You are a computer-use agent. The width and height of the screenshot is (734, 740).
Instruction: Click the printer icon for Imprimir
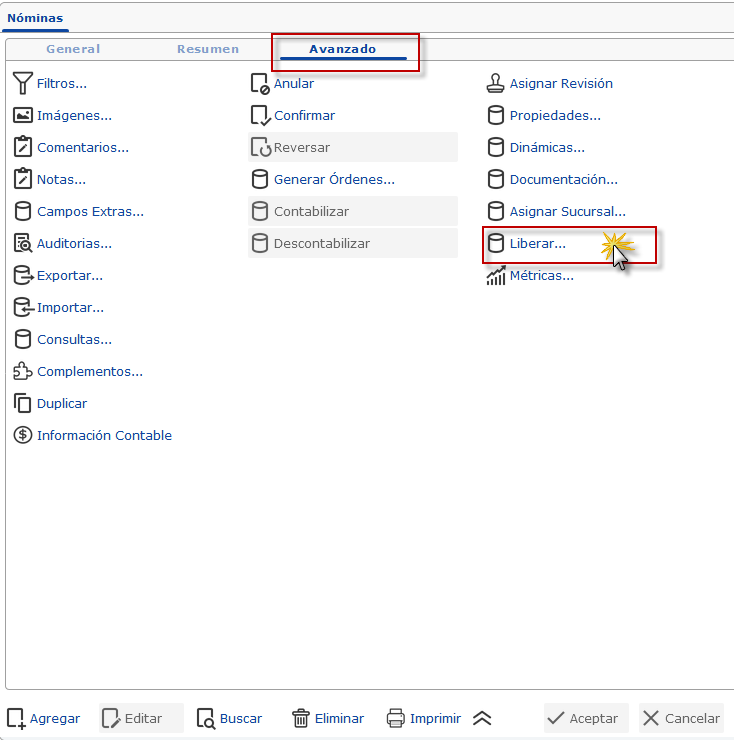[x=396, y=718]
